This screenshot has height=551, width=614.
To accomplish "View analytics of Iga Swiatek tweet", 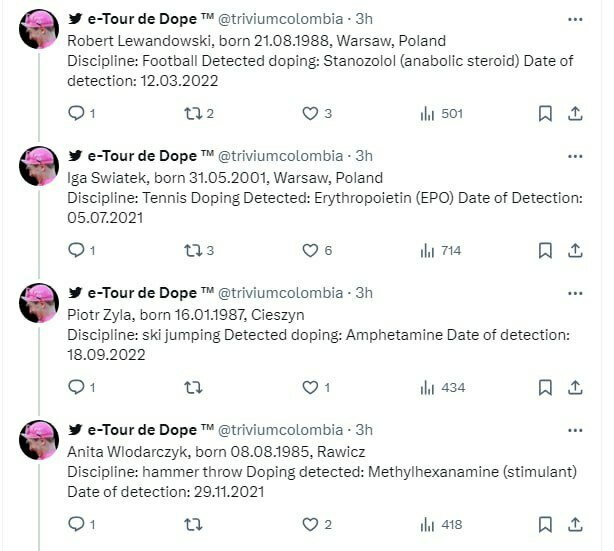I will (441, 250).
